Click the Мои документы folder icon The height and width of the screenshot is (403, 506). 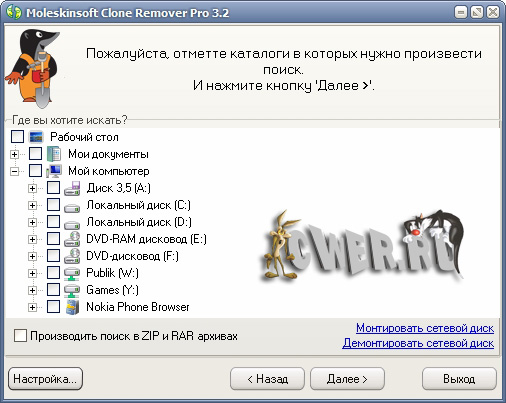[x=54, y=154]
